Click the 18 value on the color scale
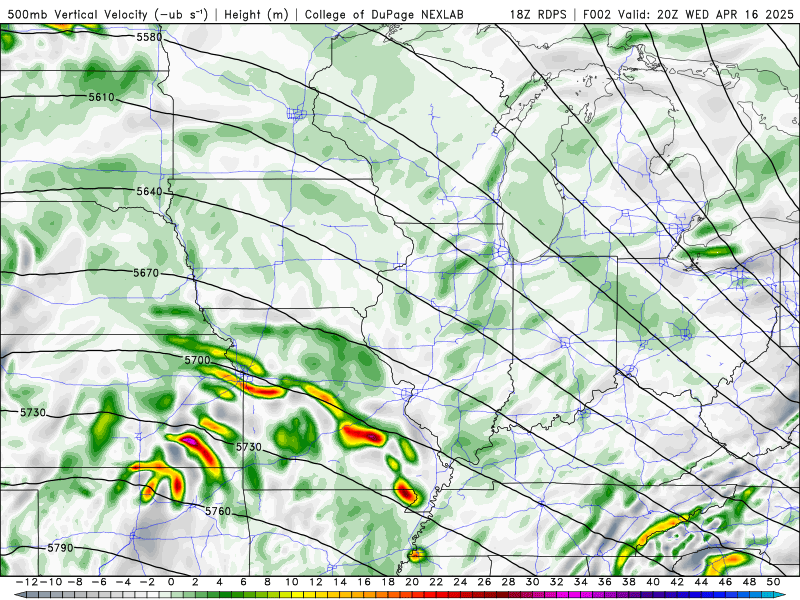Viewport: 800px width, 600px height. [388, 582]
